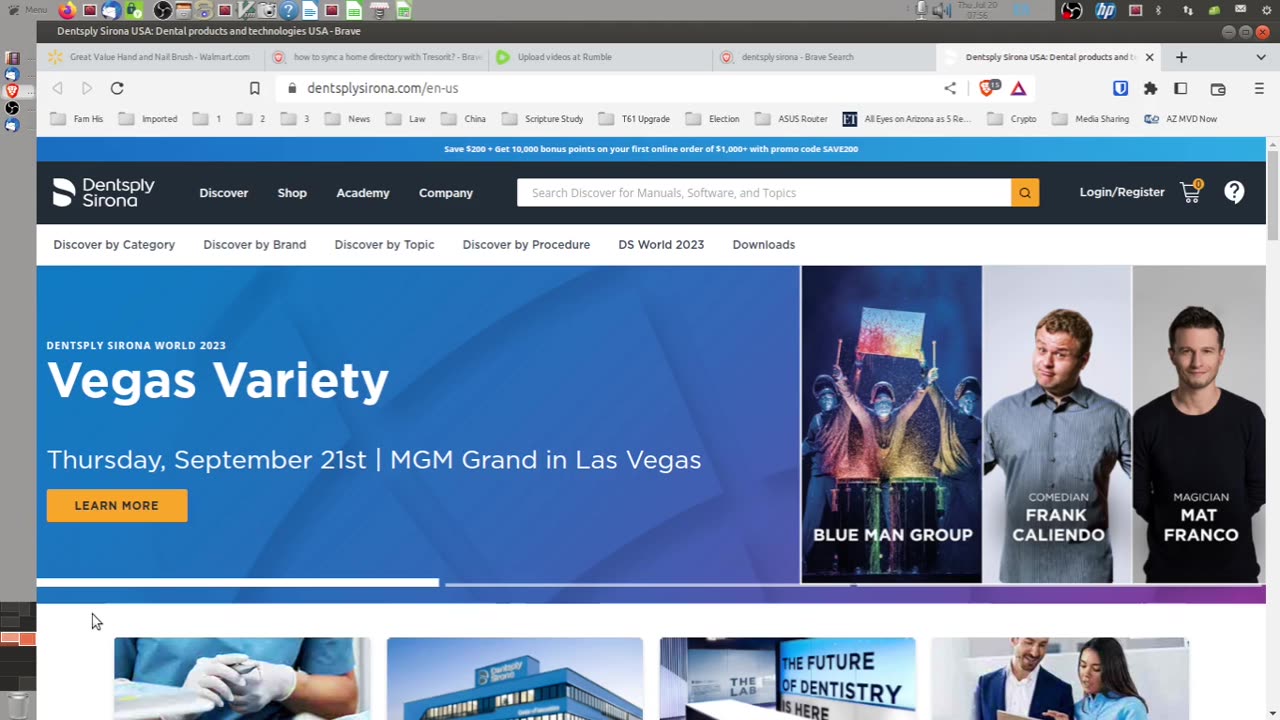Open the blue help launcher icon
Viewport: 1280px width, 720px height.
(288, 10)
